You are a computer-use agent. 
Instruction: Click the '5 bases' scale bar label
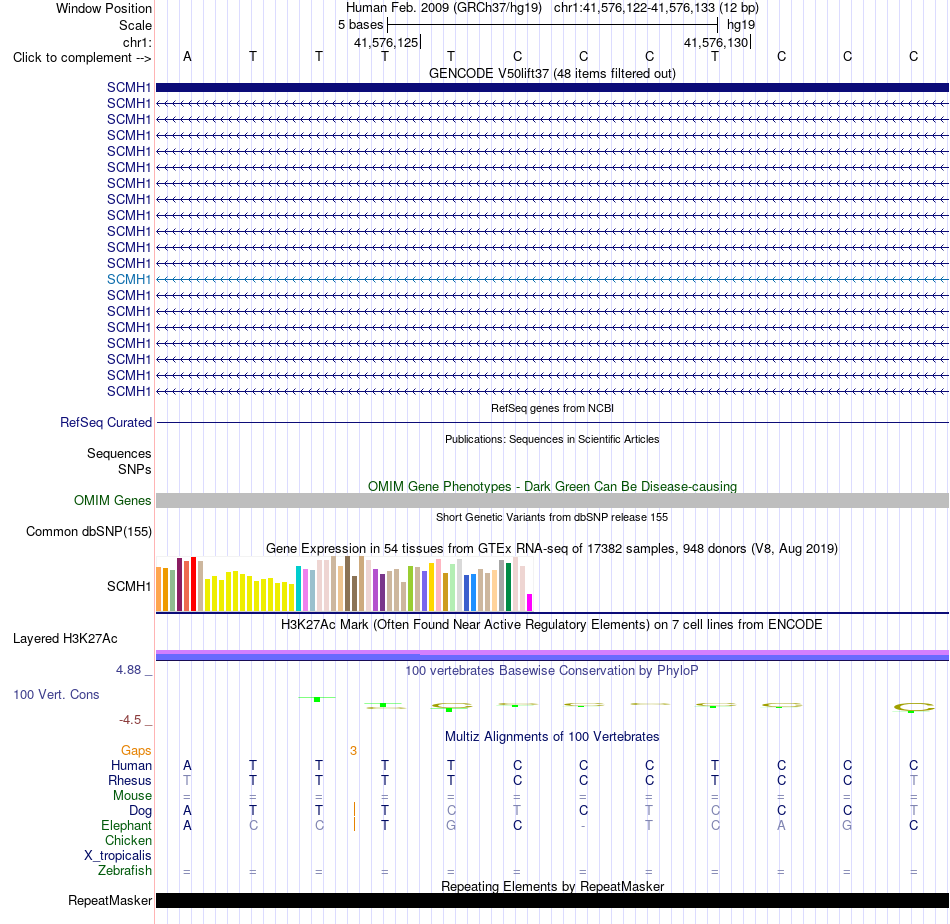pyautogui.click(x=360, y=25)
